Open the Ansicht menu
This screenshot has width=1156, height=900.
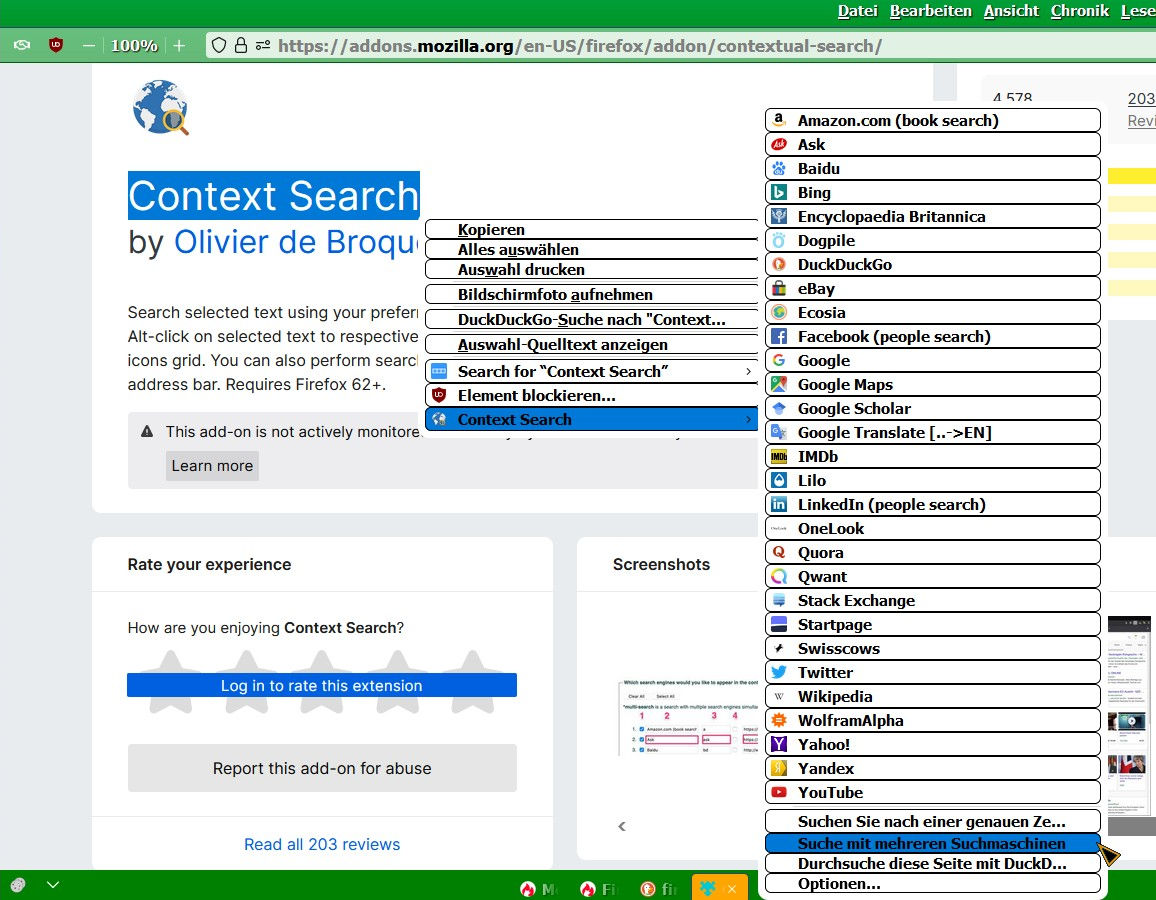[1011, 11]
